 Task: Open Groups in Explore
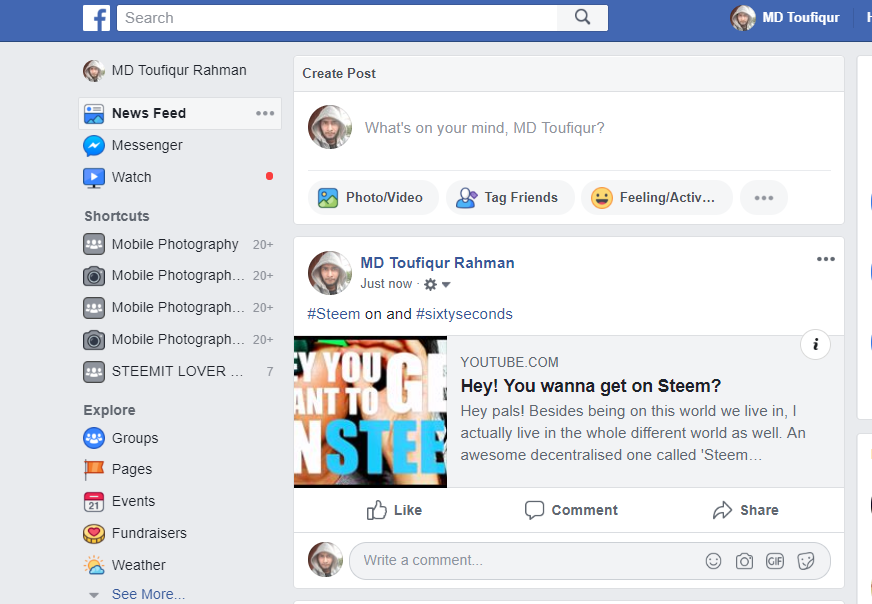coord(135,438)
